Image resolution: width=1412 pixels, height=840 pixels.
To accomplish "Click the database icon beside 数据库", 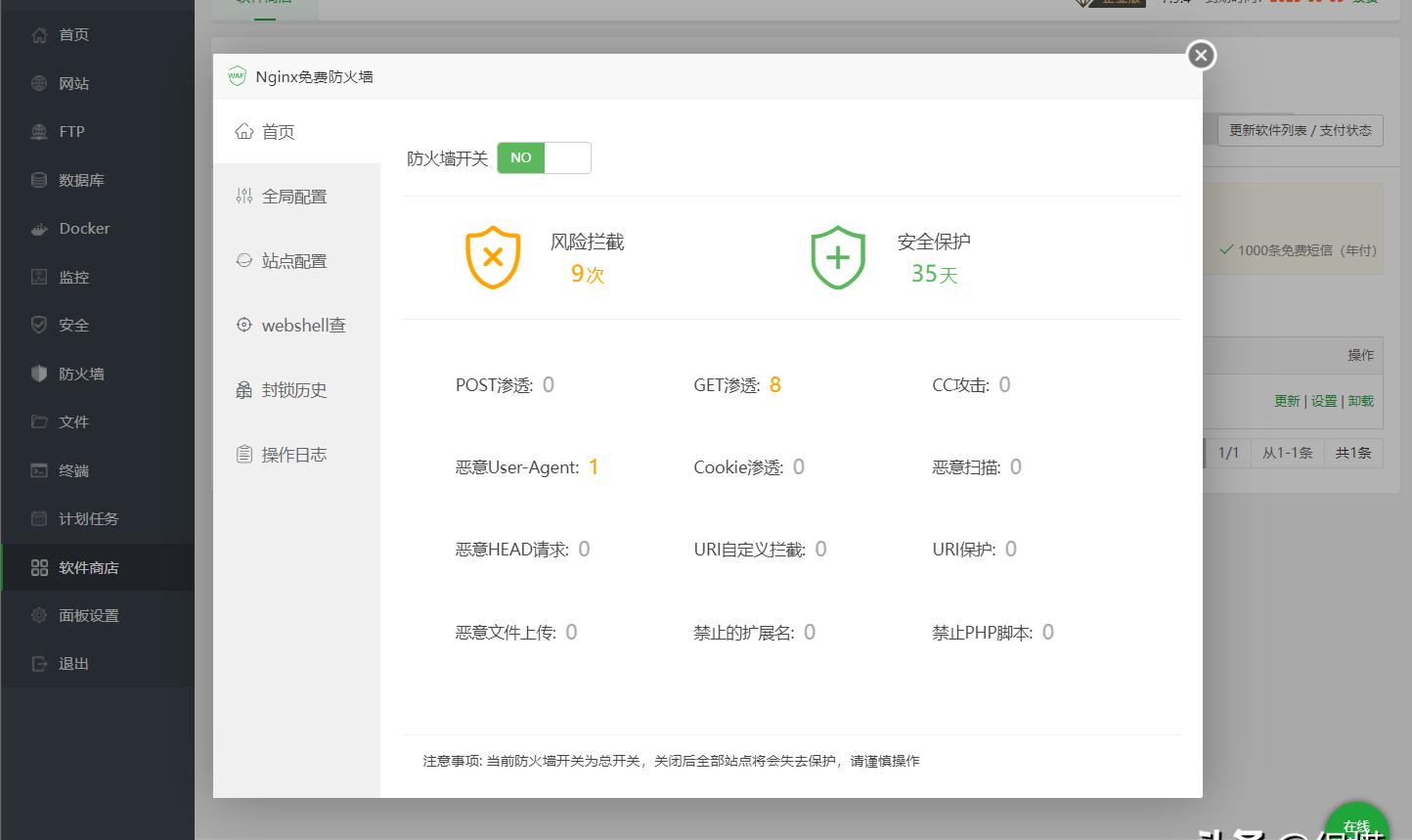I will (x=39, y=180).
